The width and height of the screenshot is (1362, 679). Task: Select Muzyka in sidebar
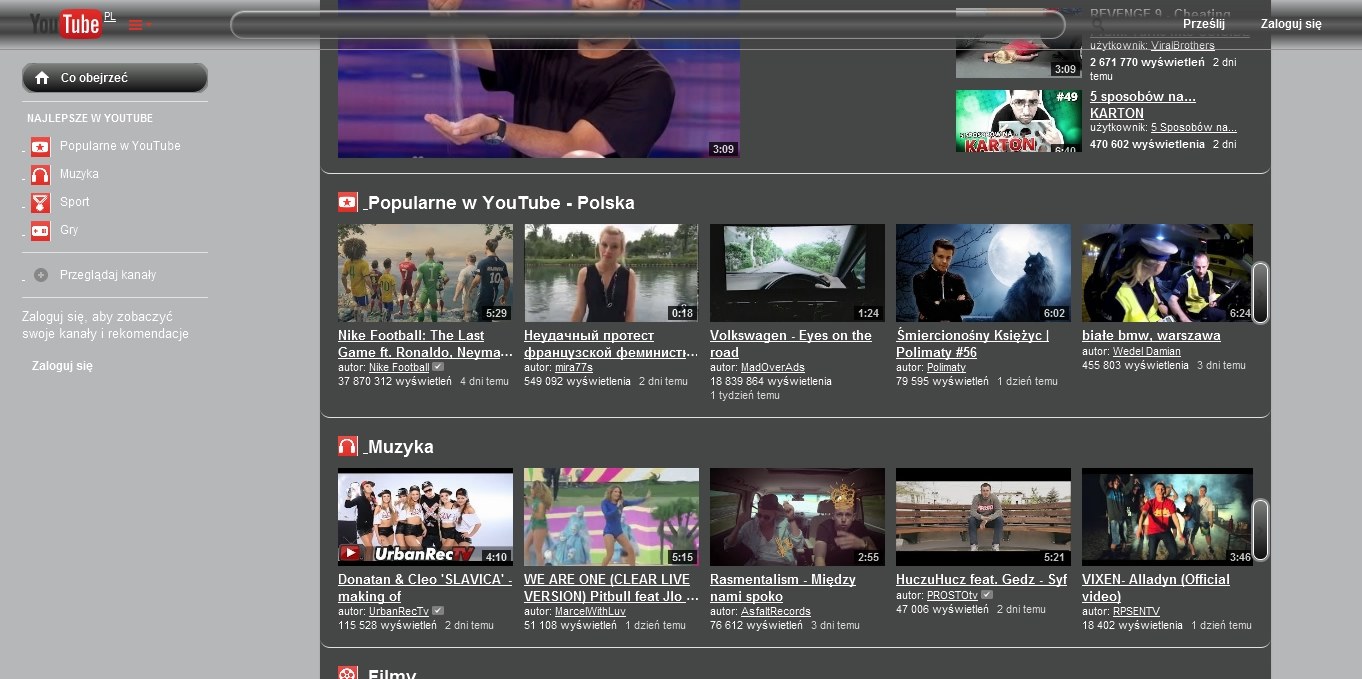pyautogui.click(x=79, y=174)
